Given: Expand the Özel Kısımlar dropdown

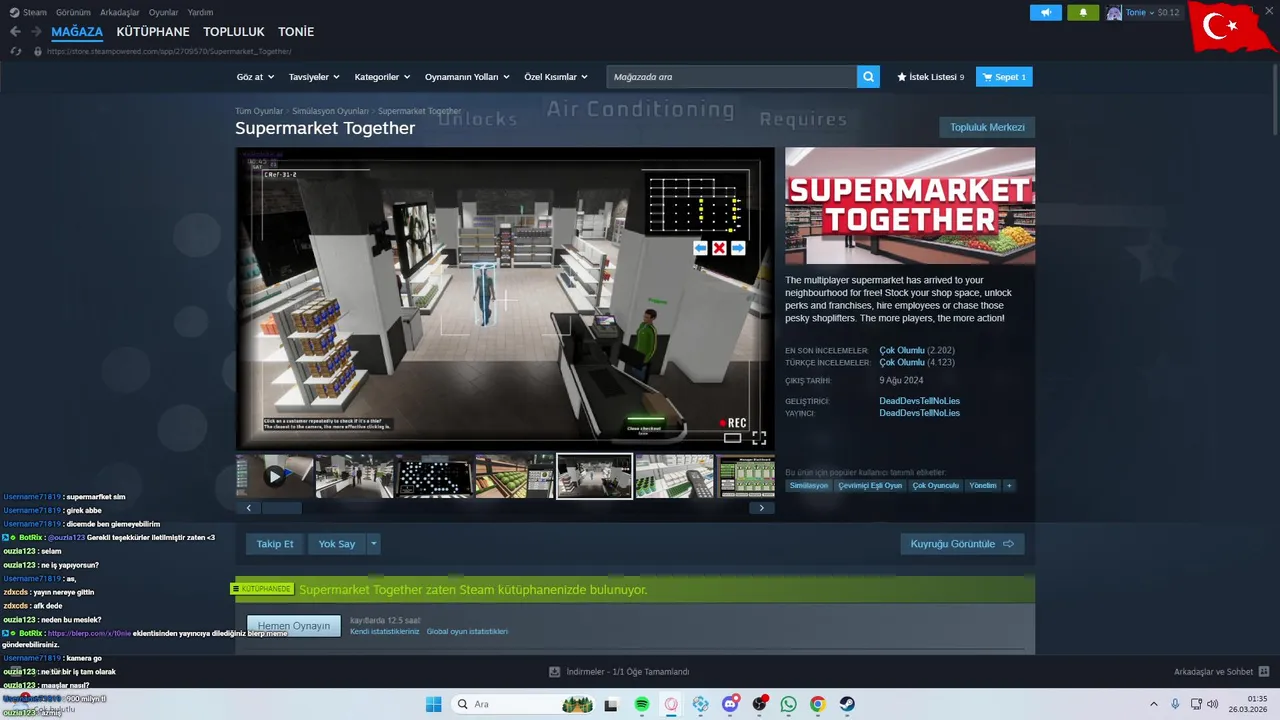Looking at the screenshot, I should pos(556,77).
